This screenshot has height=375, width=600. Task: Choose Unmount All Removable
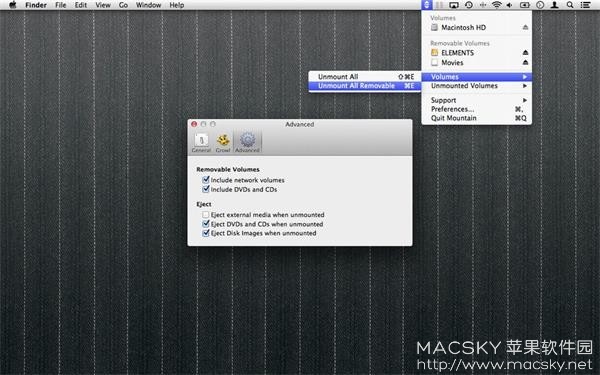365,86
